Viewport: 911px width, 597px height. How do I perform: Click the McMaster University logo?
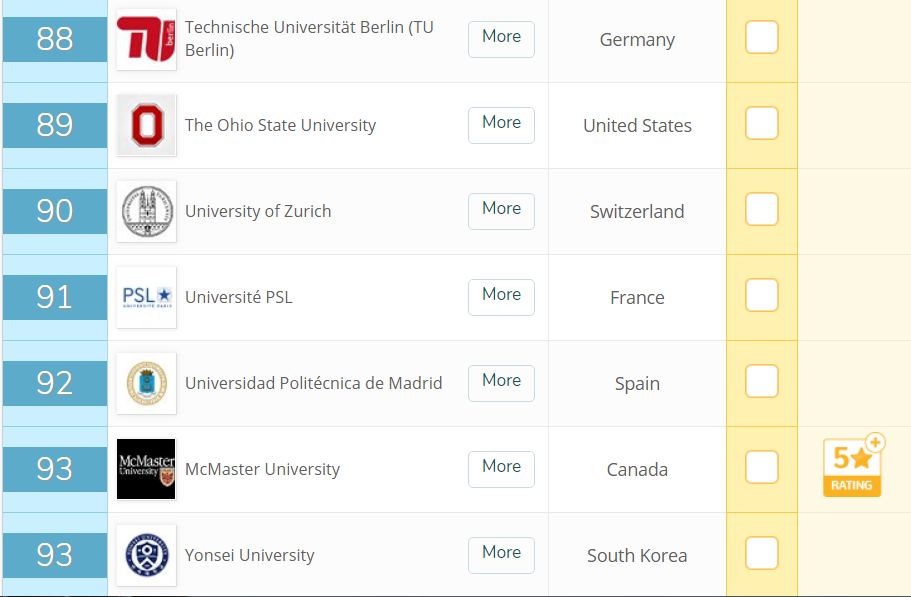click(x=146, y=469)
